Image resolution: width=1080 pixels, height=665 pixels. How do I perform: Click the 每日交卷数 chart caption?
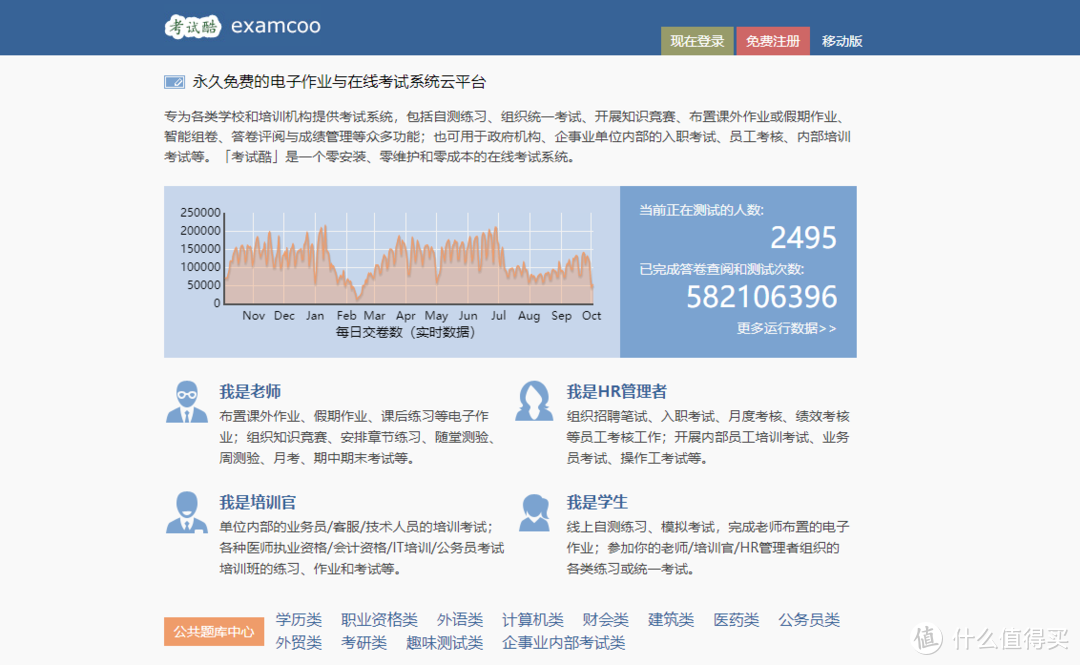pos(405,332)
